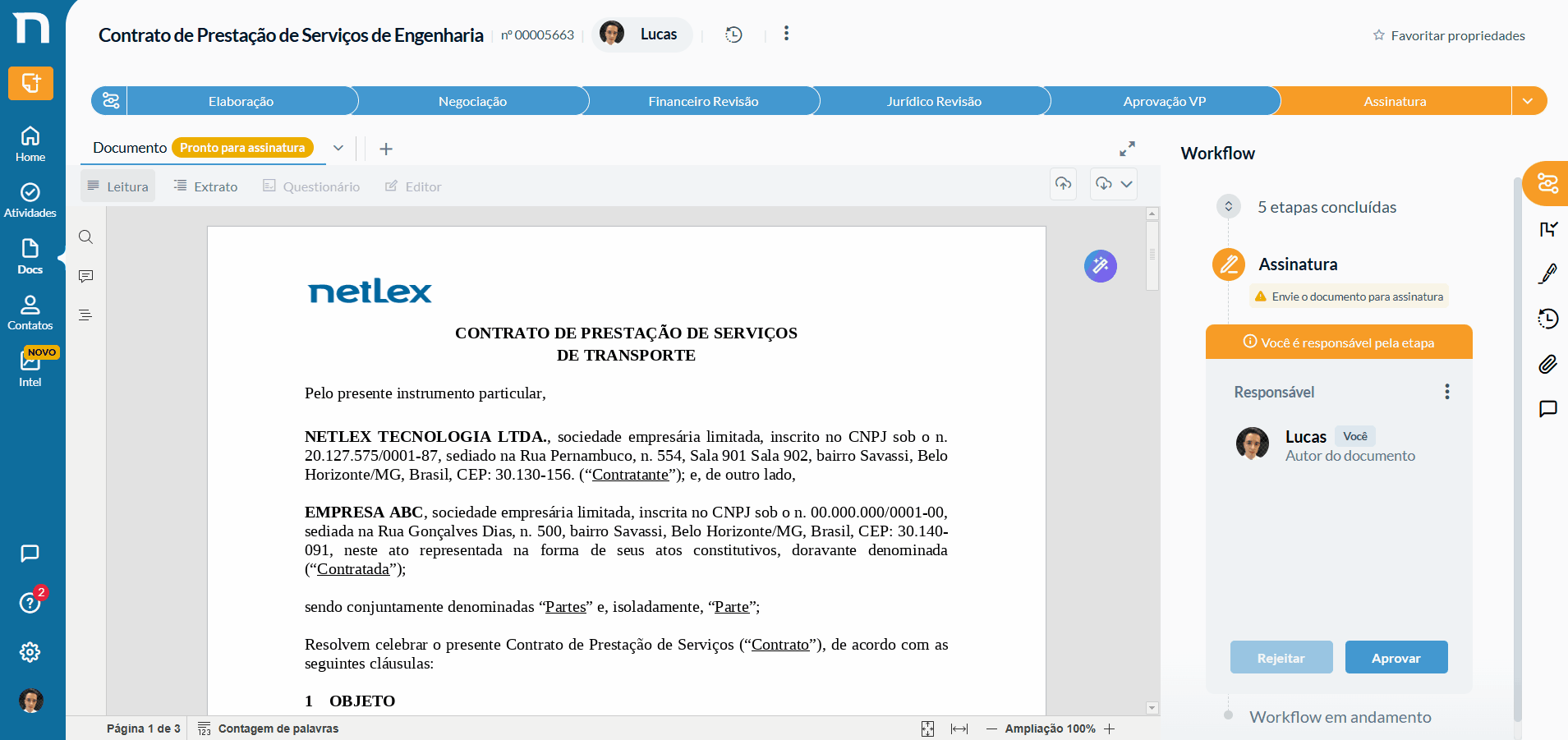Select the Elaboração stage
This screenshot has height=740, width=1568.
pyautogui.click(x=241, y=101)
